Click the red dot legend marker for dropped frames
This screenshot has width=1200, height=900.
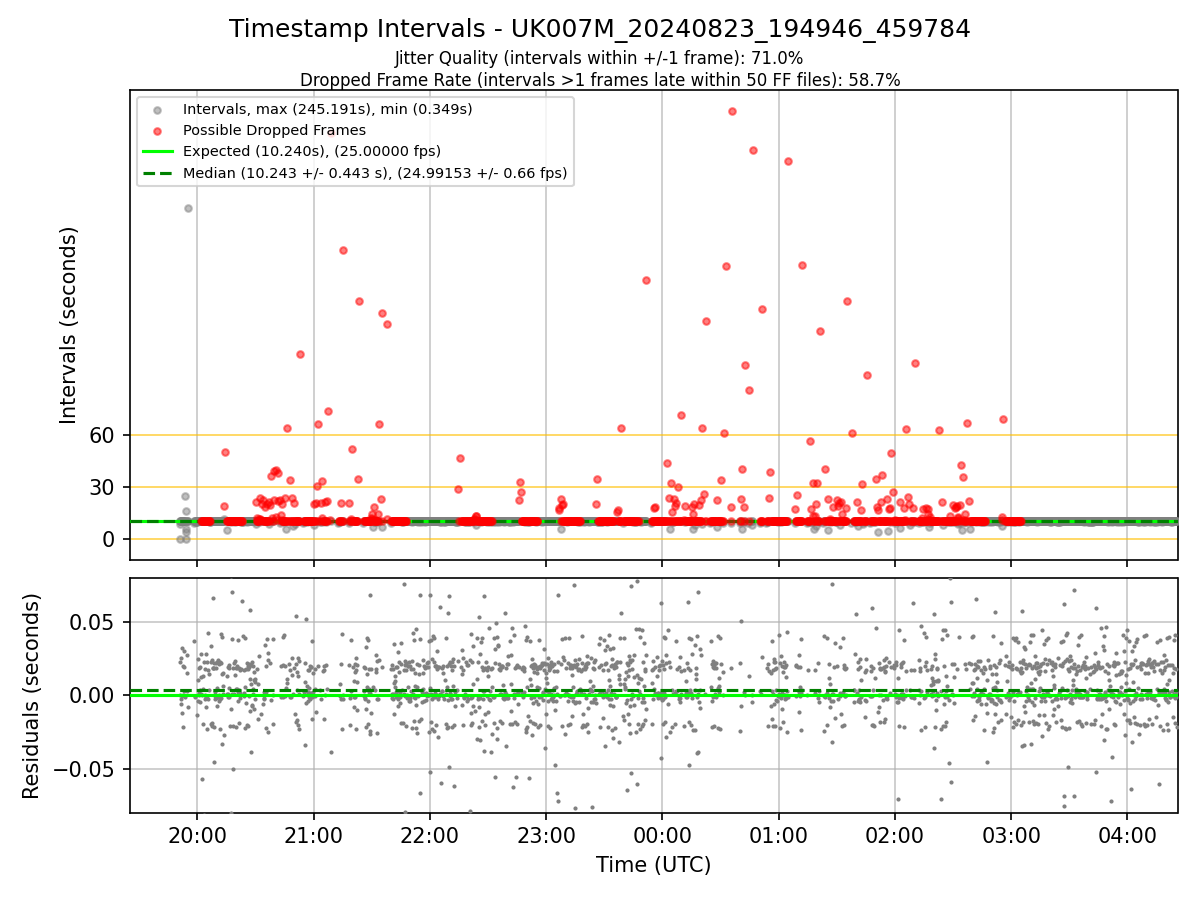point(156,130)
